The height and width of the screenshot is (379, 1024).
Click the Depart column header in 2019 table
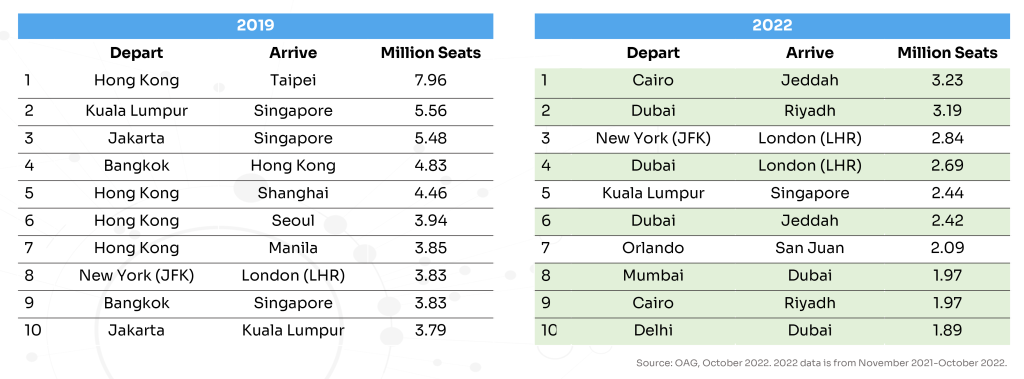coord(136,53)
